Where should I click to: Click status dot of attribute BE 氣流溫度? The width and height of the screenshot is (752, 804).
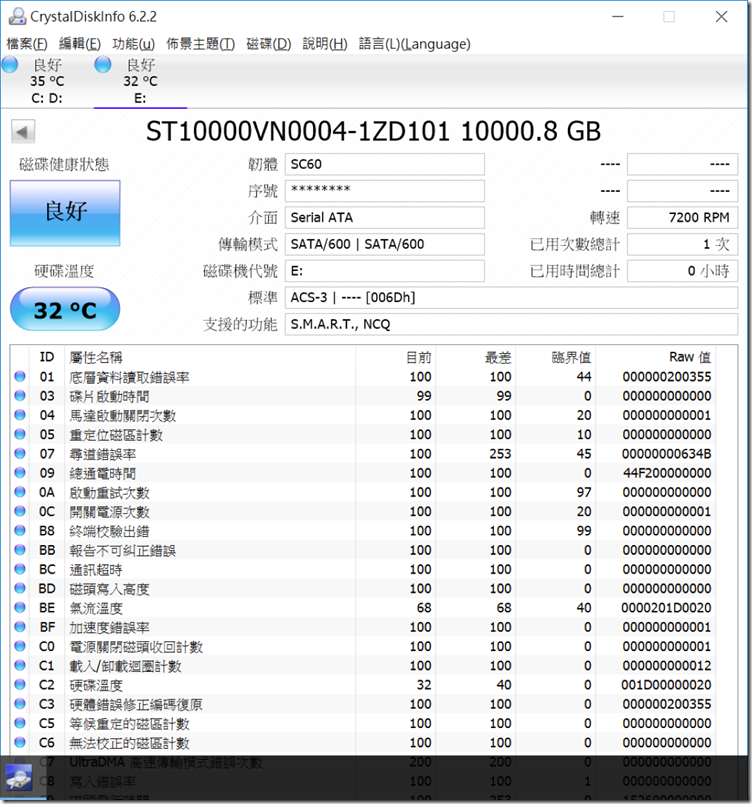tap(20, 608)
